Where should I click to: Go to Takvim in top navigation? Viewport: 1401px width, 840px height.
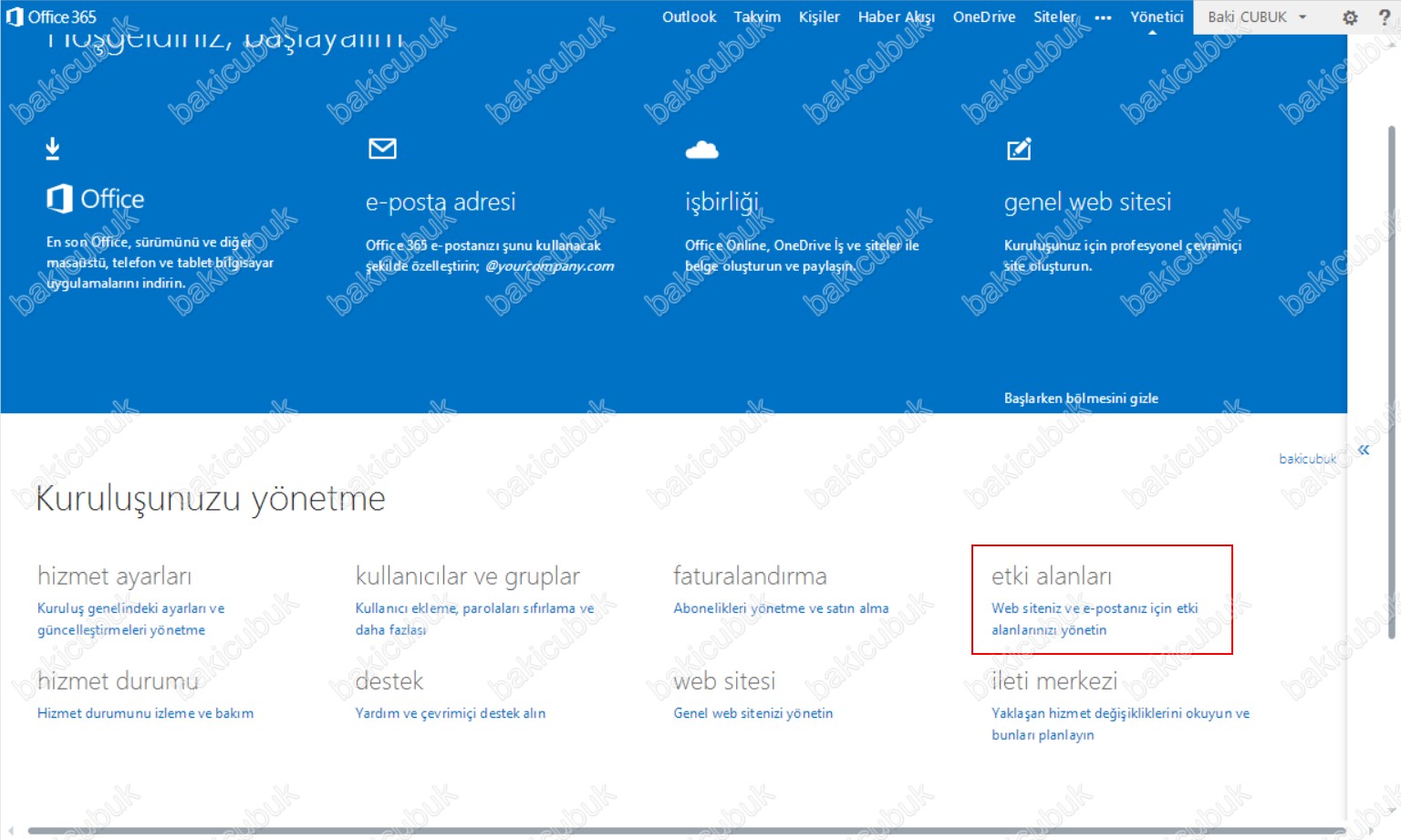[757, 16]
